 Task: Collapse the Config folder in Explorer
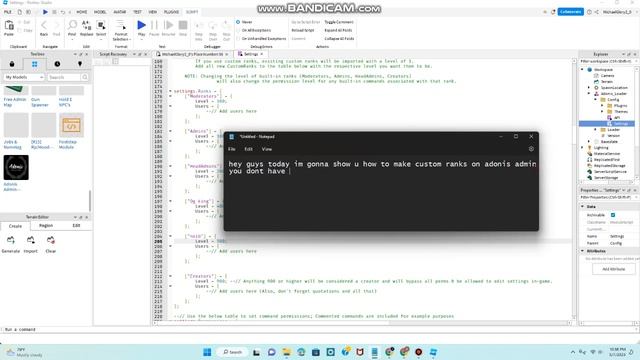point(596,99)
